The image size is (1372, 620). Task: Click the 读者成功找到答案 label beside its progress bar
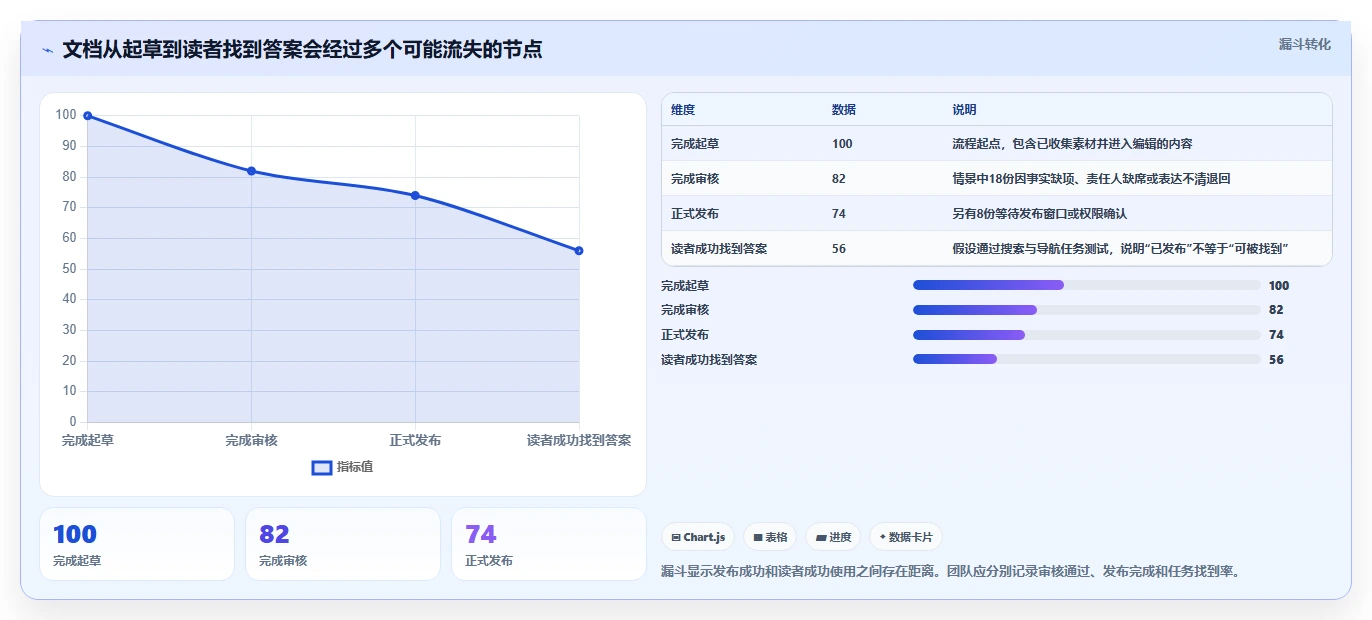point(709,359)
